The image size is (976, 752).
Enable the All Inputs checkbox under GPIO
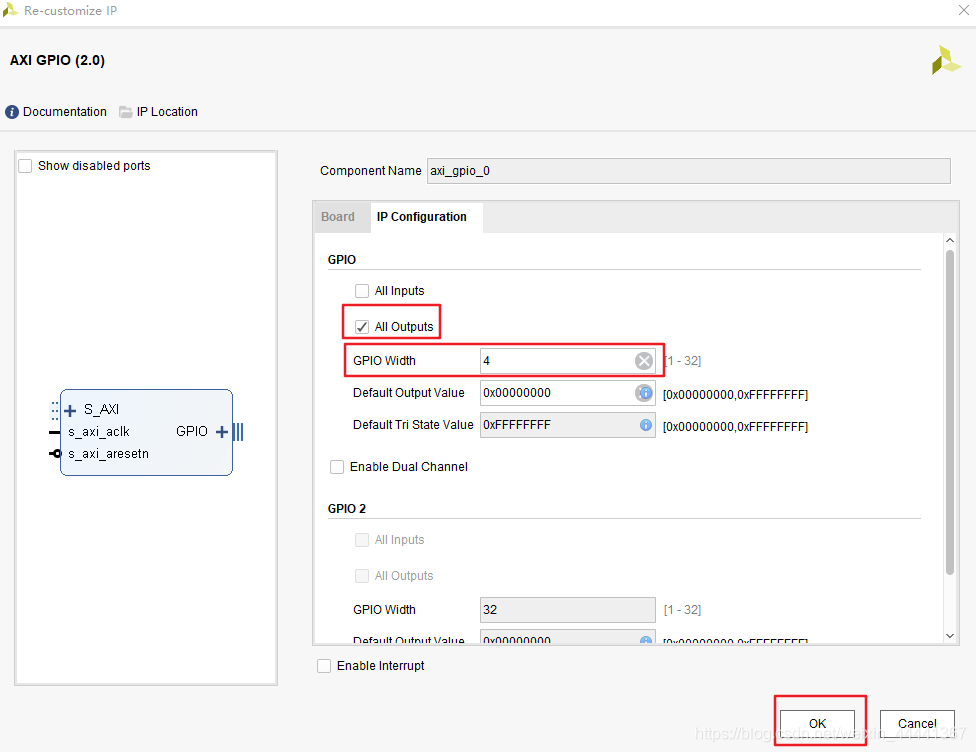click(362, 291)
